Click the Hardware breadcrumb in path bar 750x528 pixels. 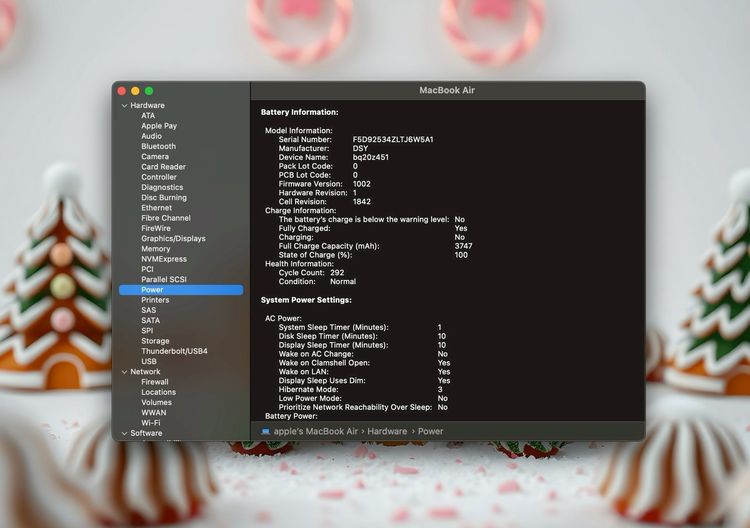click(x=387, y=431)
